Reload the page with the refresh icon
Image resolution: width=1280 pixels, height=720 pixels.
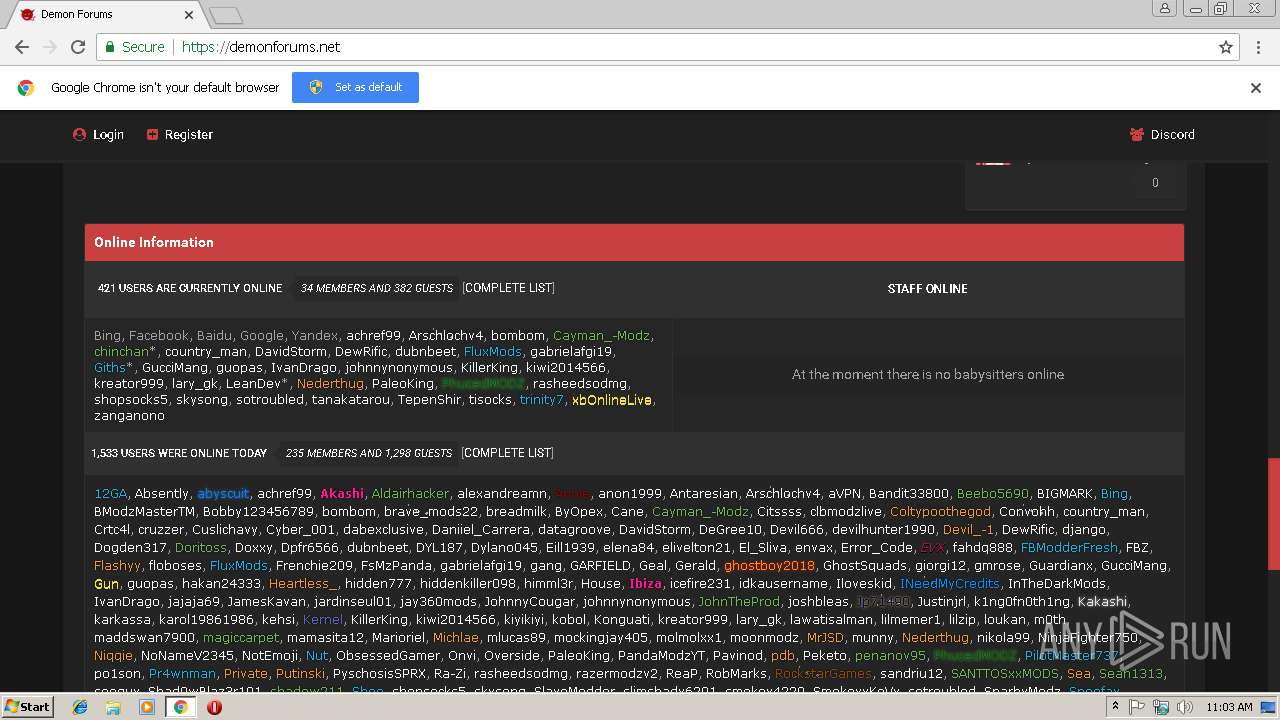pos(78,47)
